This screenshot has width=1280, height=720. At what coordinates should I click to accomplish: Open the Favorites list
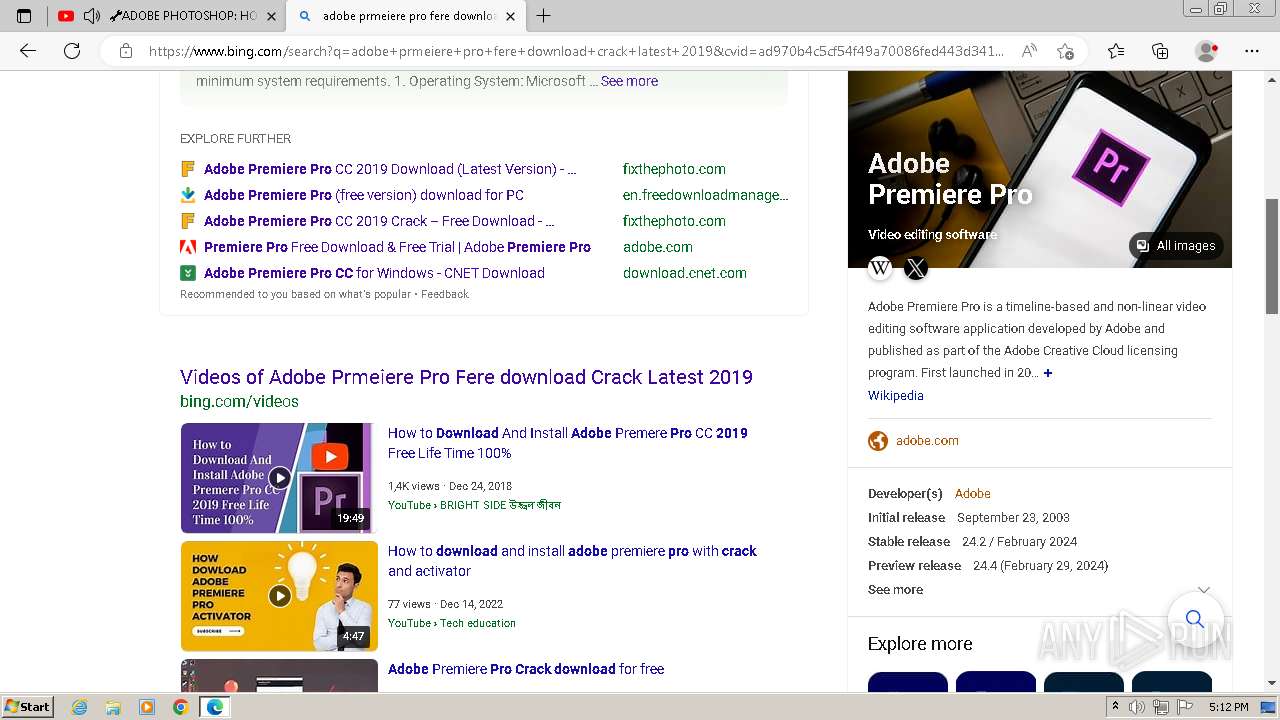(x=1116, y=51)
